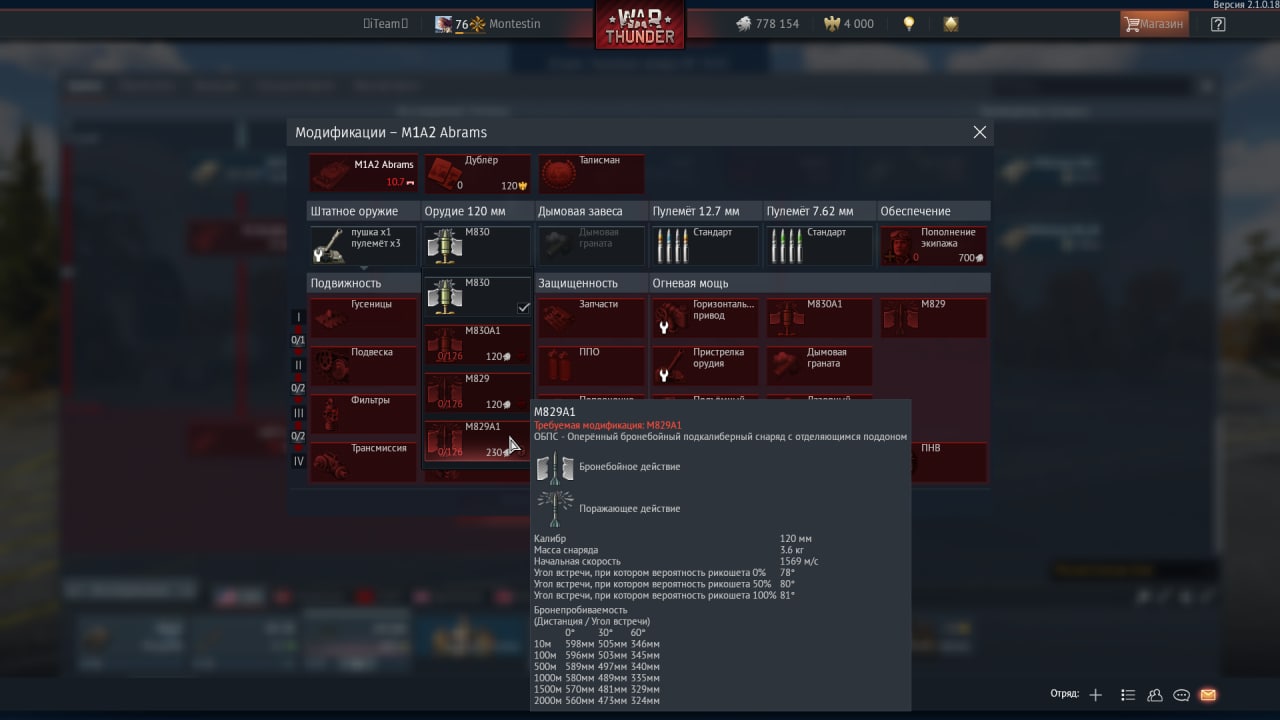
Task: Click the lightbulb icon in top bar
Action: pos(909,24)
